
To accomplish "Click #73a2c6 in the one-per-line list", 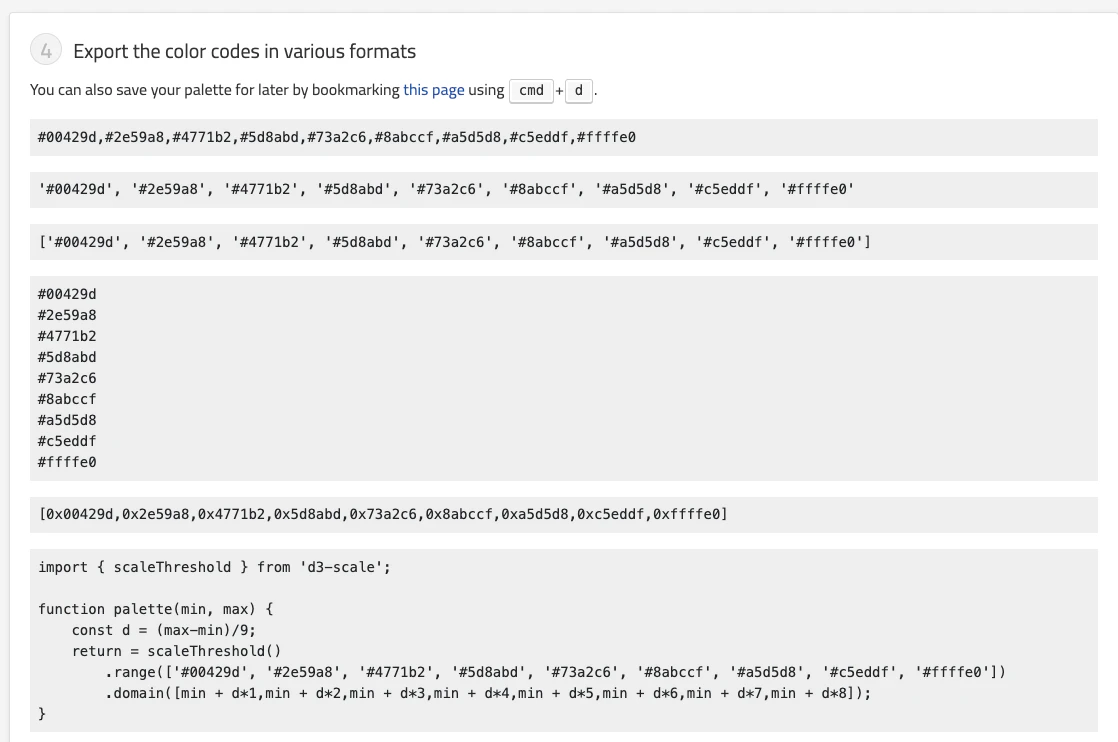I will [x=67, y=378].
